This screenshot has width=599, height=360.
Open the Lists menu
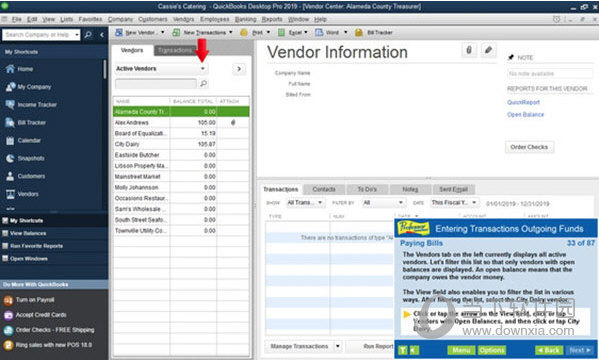click(66, 19)
